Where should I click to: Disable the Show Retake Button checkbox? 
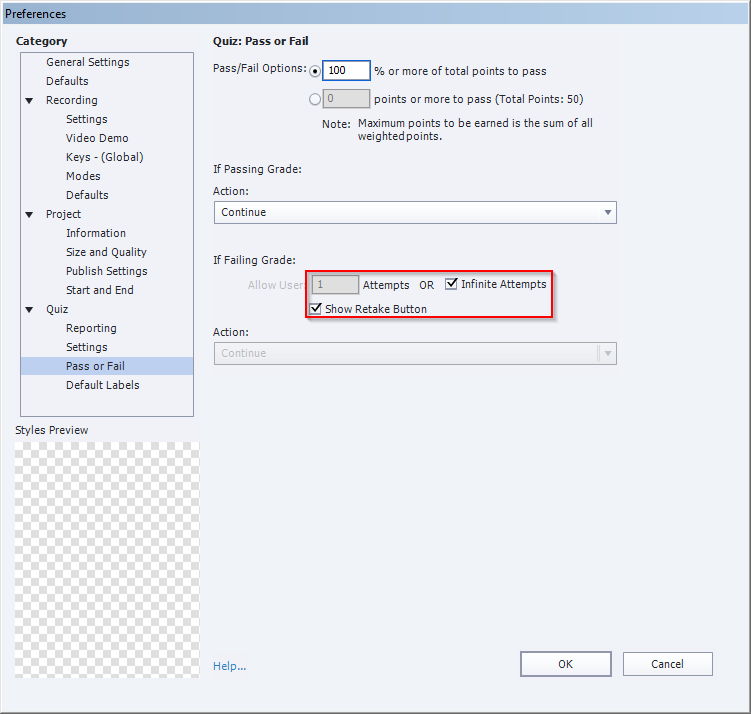pyautogui.click(x=316, y=309)
